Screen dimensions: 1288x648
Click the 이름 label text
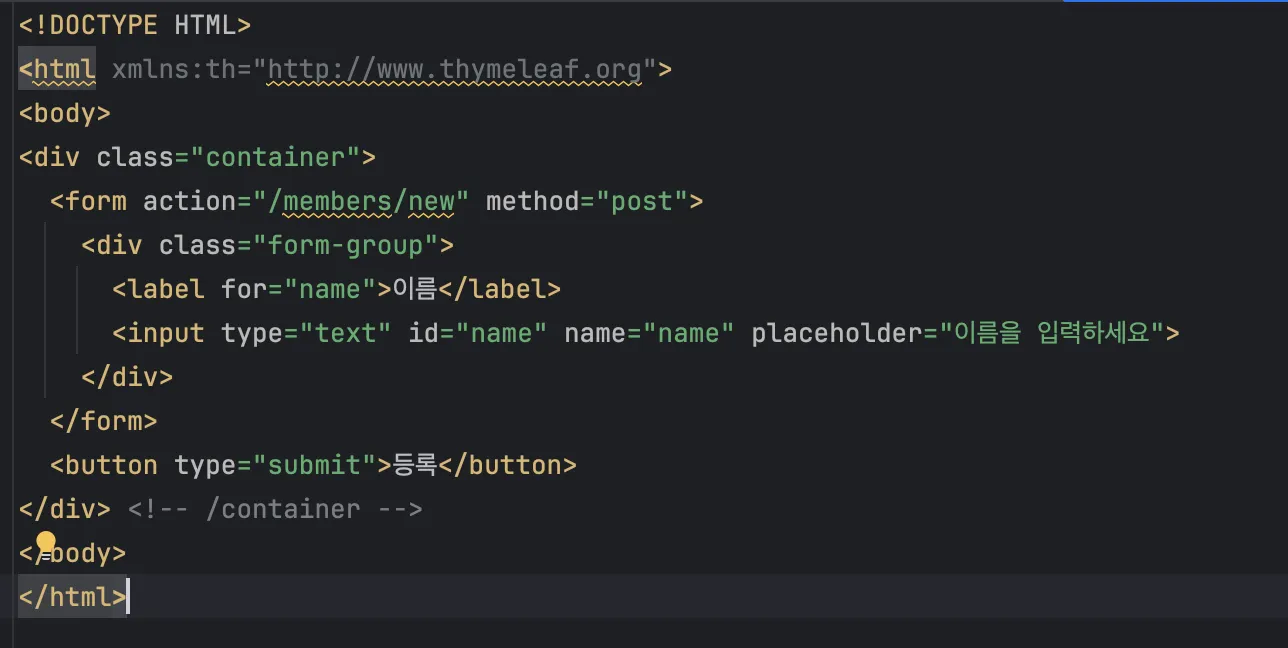pos(415,289)
